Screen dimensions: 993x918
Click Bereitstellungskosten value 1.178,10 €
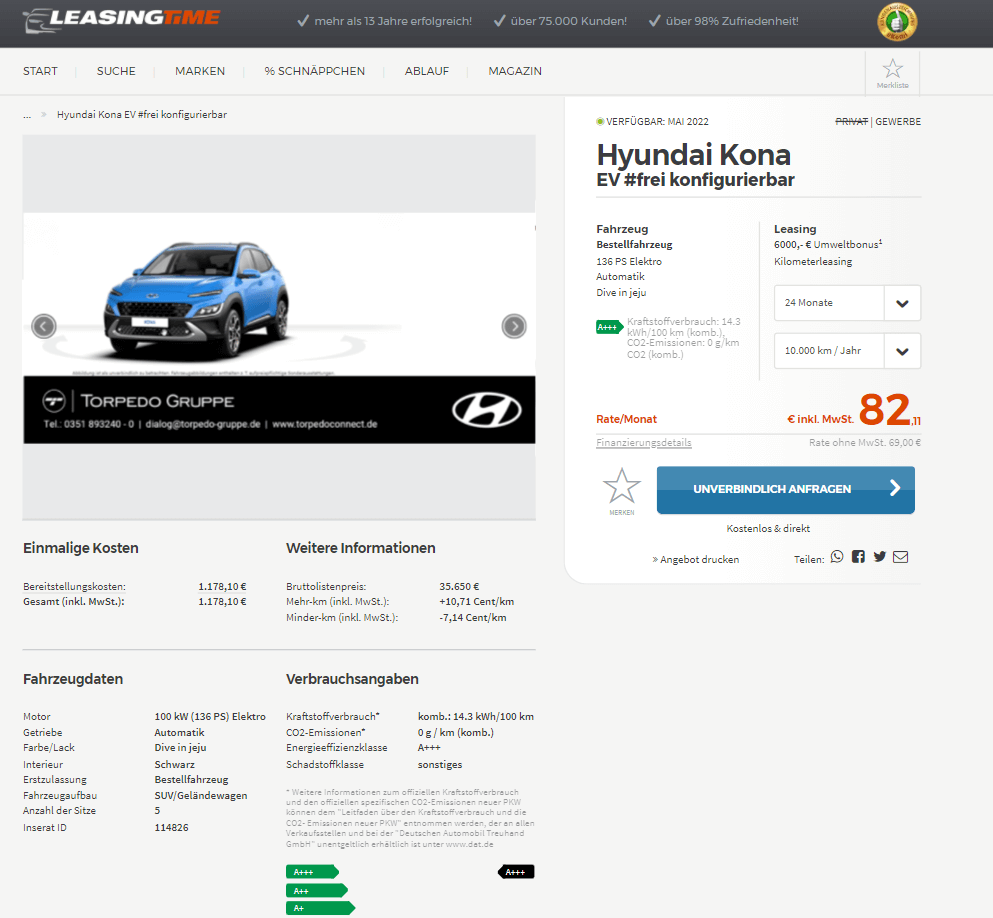(x=222, y=587)
